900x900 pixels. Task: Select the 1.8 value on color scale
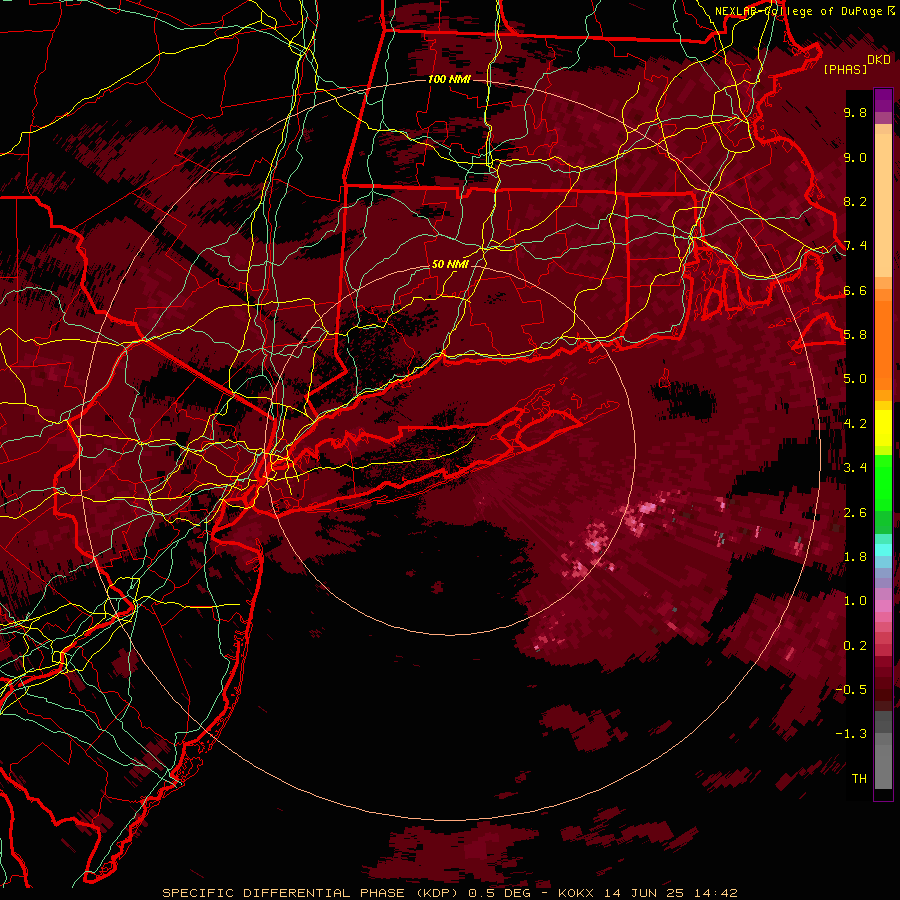[855, 557]
